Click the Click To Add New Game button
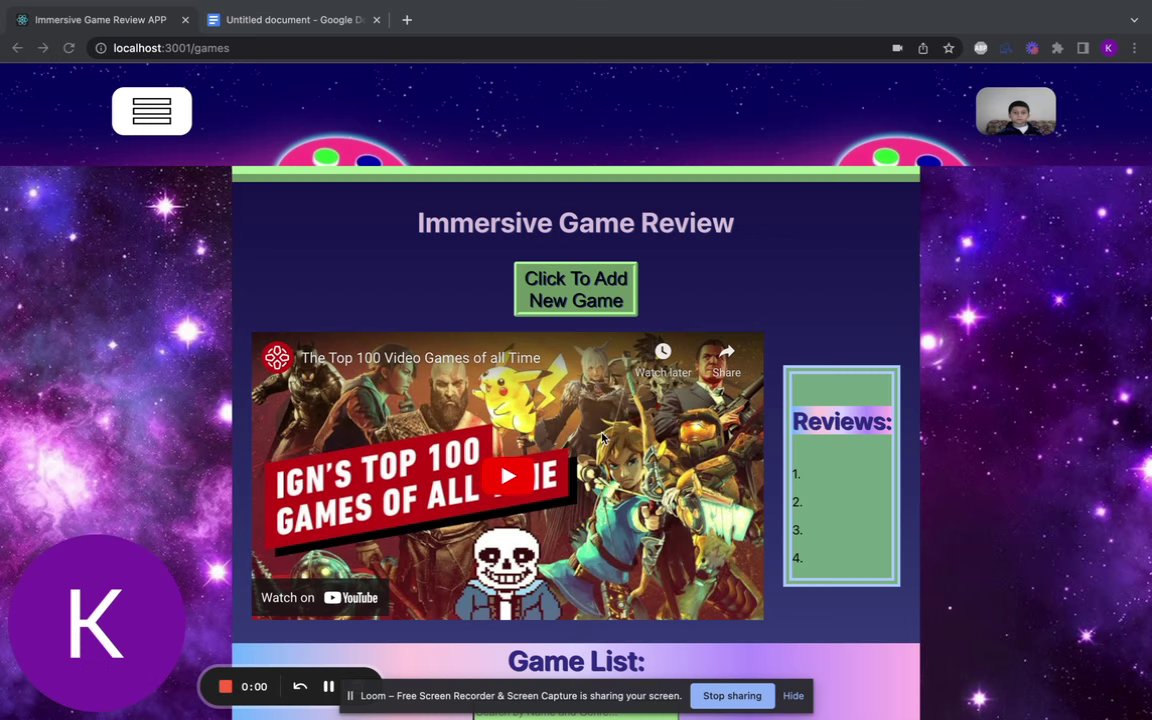1152x720 pixels. tap(576, 289)
